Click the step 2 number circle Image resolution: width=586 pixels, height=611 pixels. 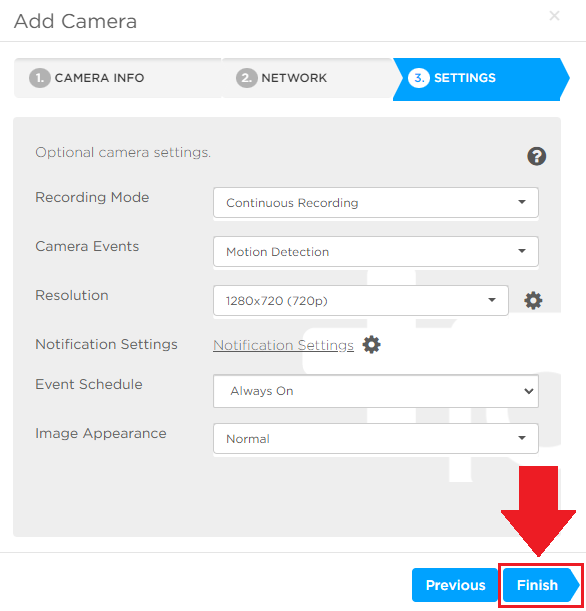point(247,78)
